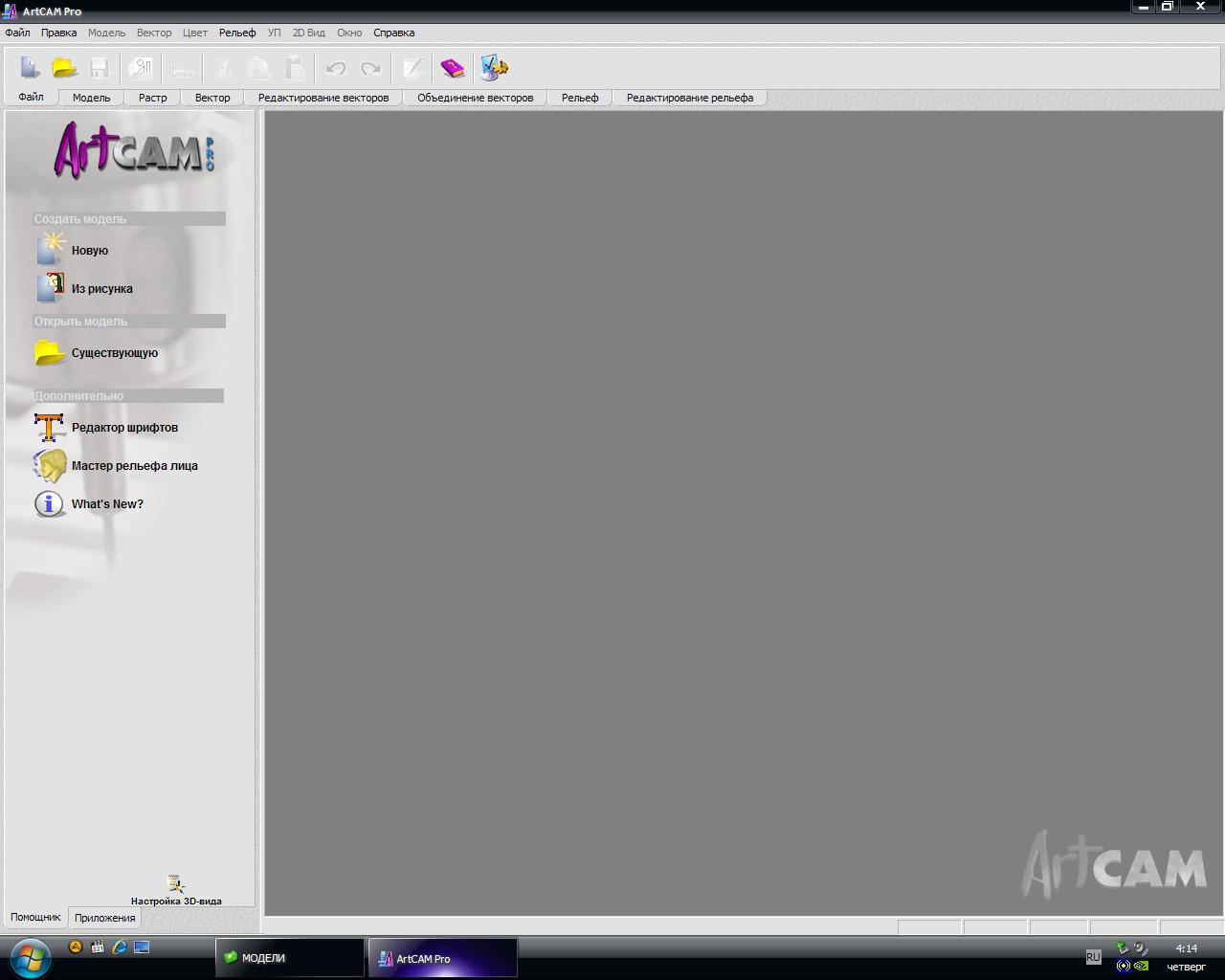Switch to the Вектор toolbar tab

click(x=212, y=98)
